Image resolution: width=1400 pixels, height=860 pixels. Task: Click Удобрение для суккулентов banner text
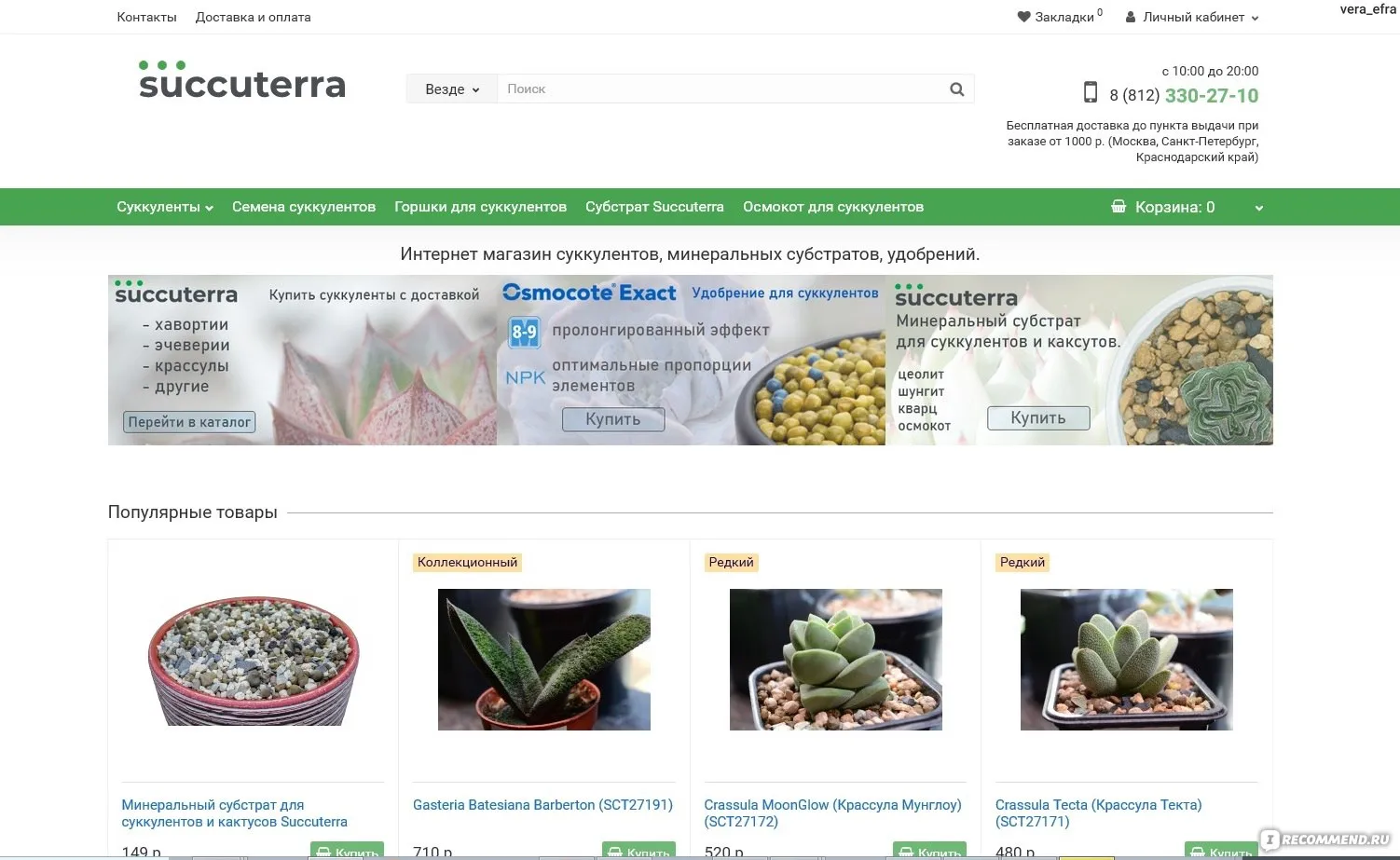(785, 293)
